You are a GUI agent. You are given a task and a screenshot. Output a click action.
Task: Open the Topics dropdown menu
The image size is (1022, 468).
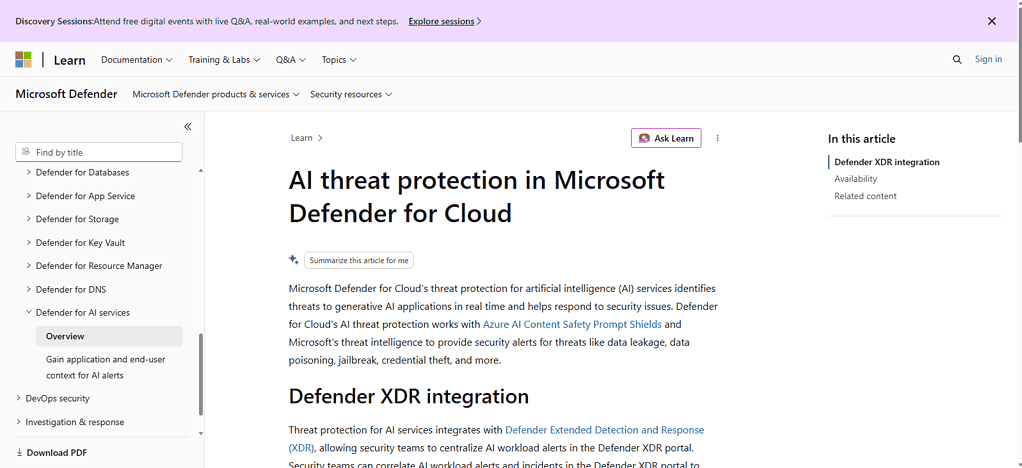339,59
